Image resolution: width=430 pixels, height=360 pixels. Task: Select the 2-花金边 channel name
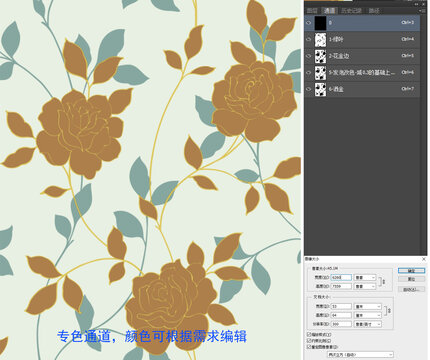coord(339,56)
